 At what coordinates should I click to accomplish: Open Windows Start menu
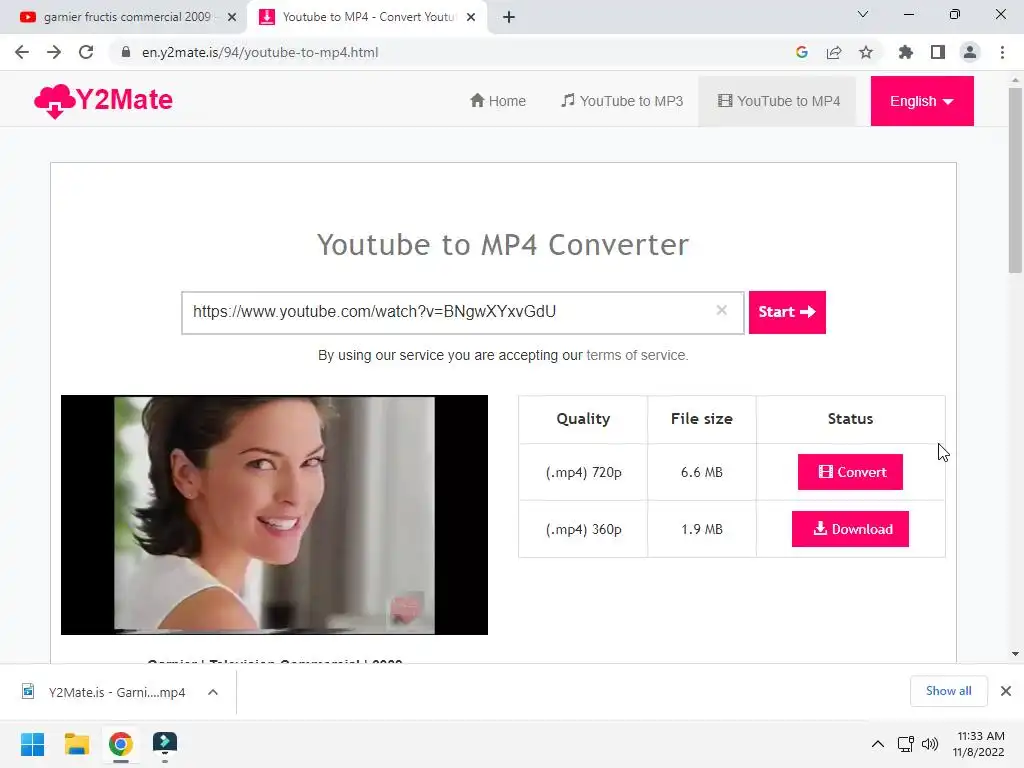point(32,744)
